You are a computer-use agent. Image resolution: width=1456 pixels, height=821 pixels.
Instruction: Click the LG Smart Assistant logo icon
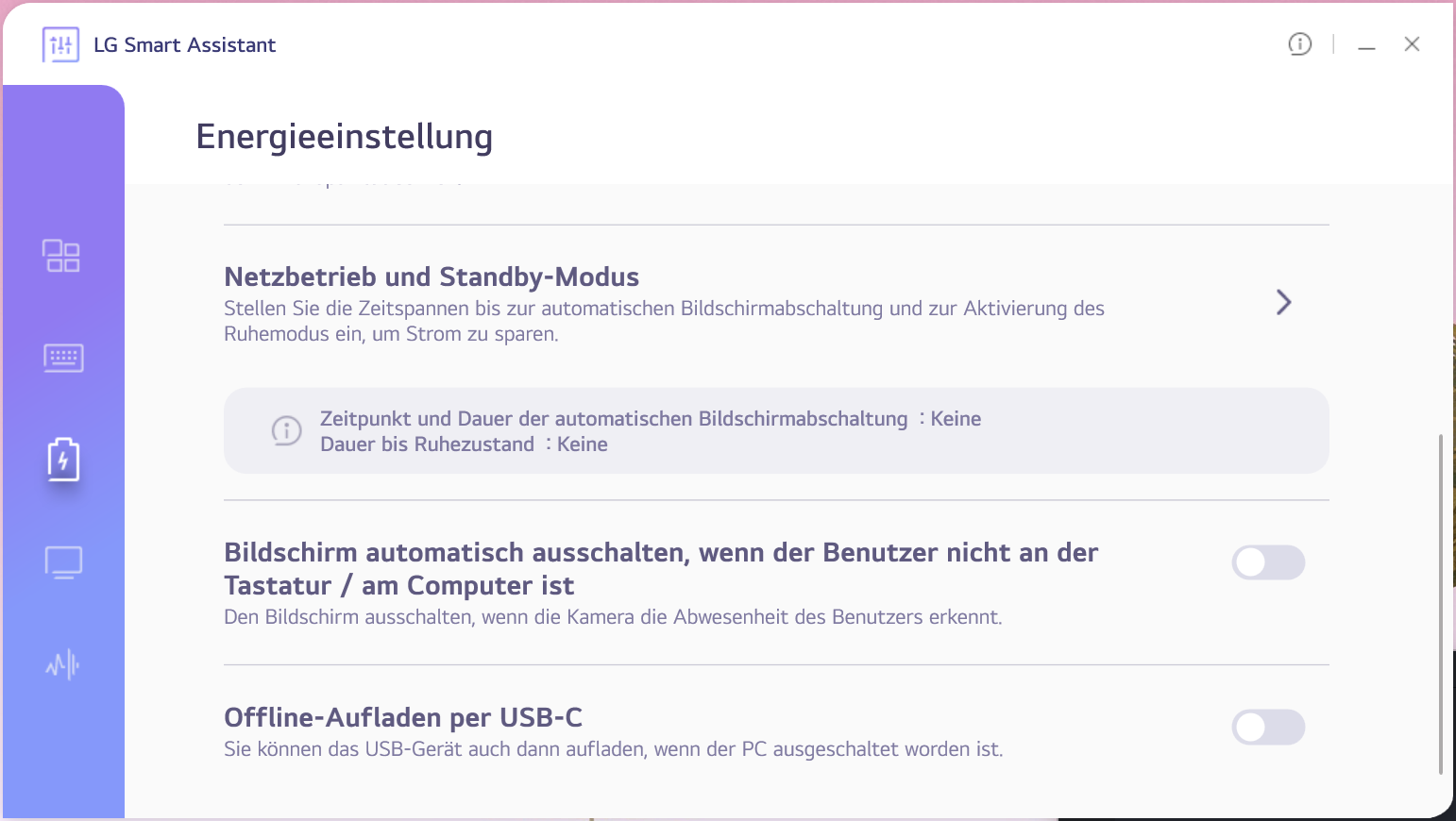(x=61, y=44)
